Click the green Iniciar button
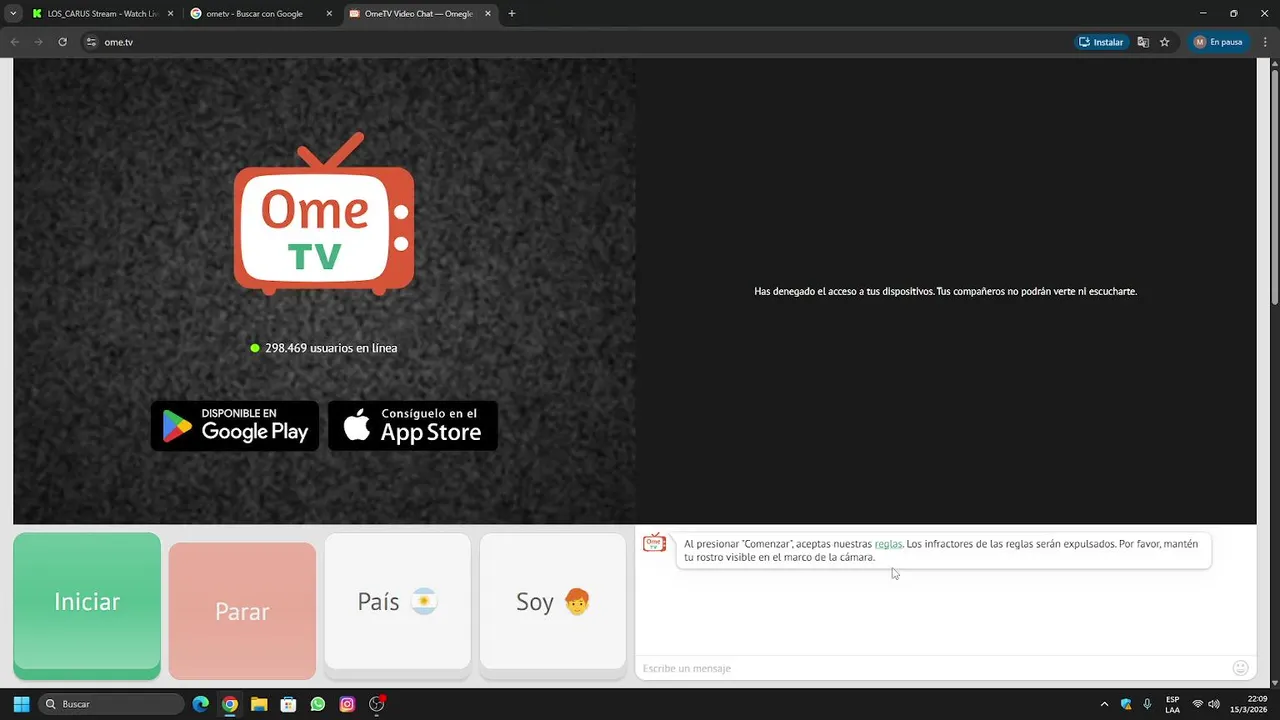This screenshot has width=1280, height=720. 87,606
